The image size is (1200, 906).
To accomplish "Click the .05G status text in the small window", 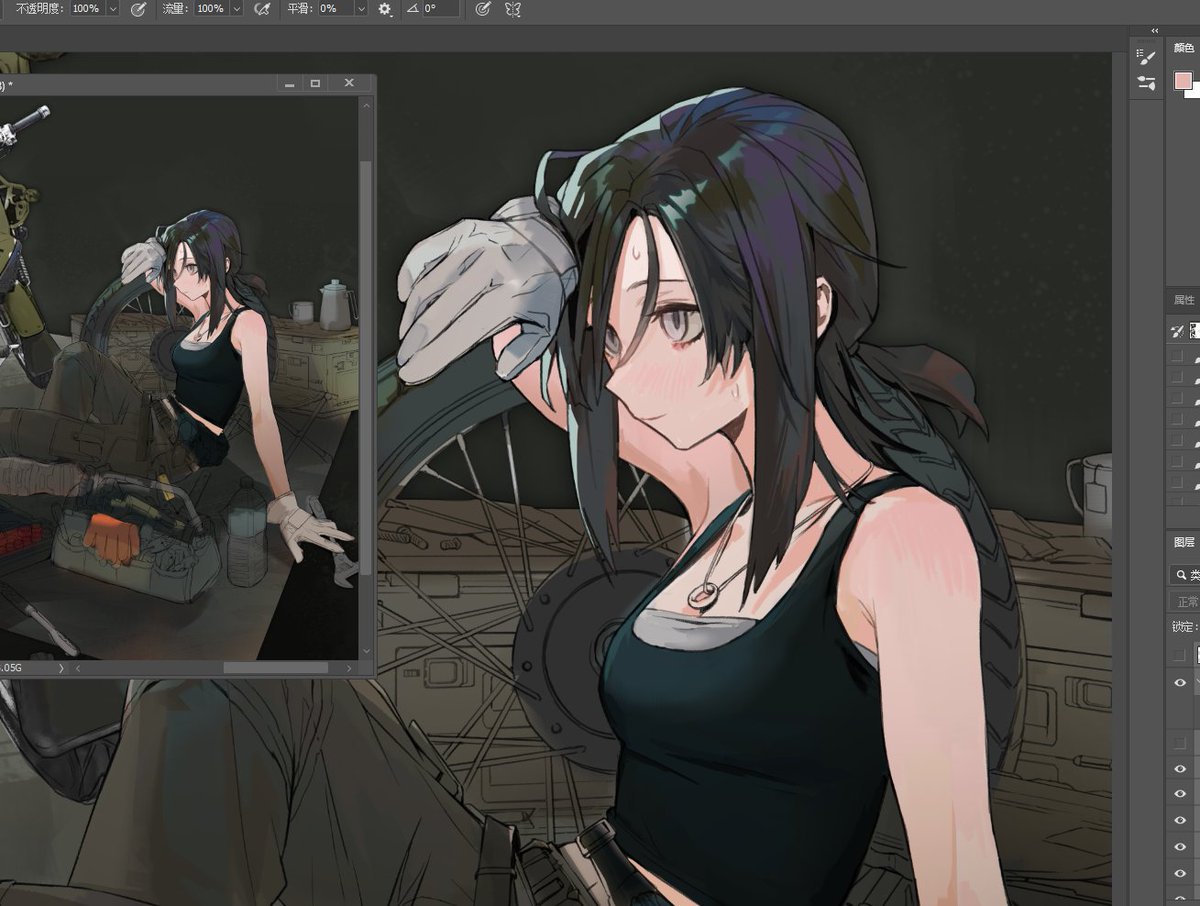I will (x=12, y=667).
